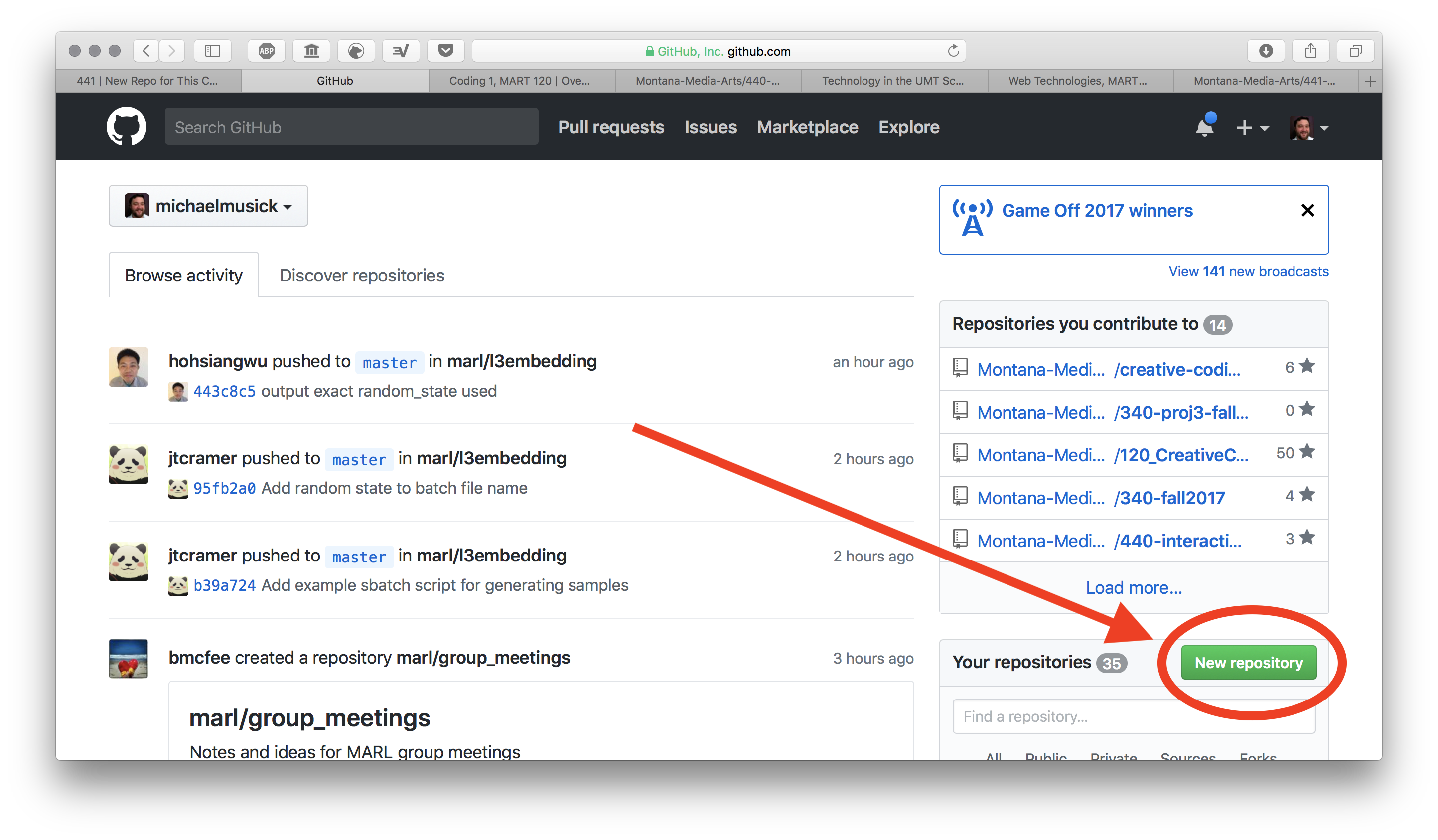Dismiss Game Off 2017 winners banner
1438x840 pixels.
[x=1307, y=210]
